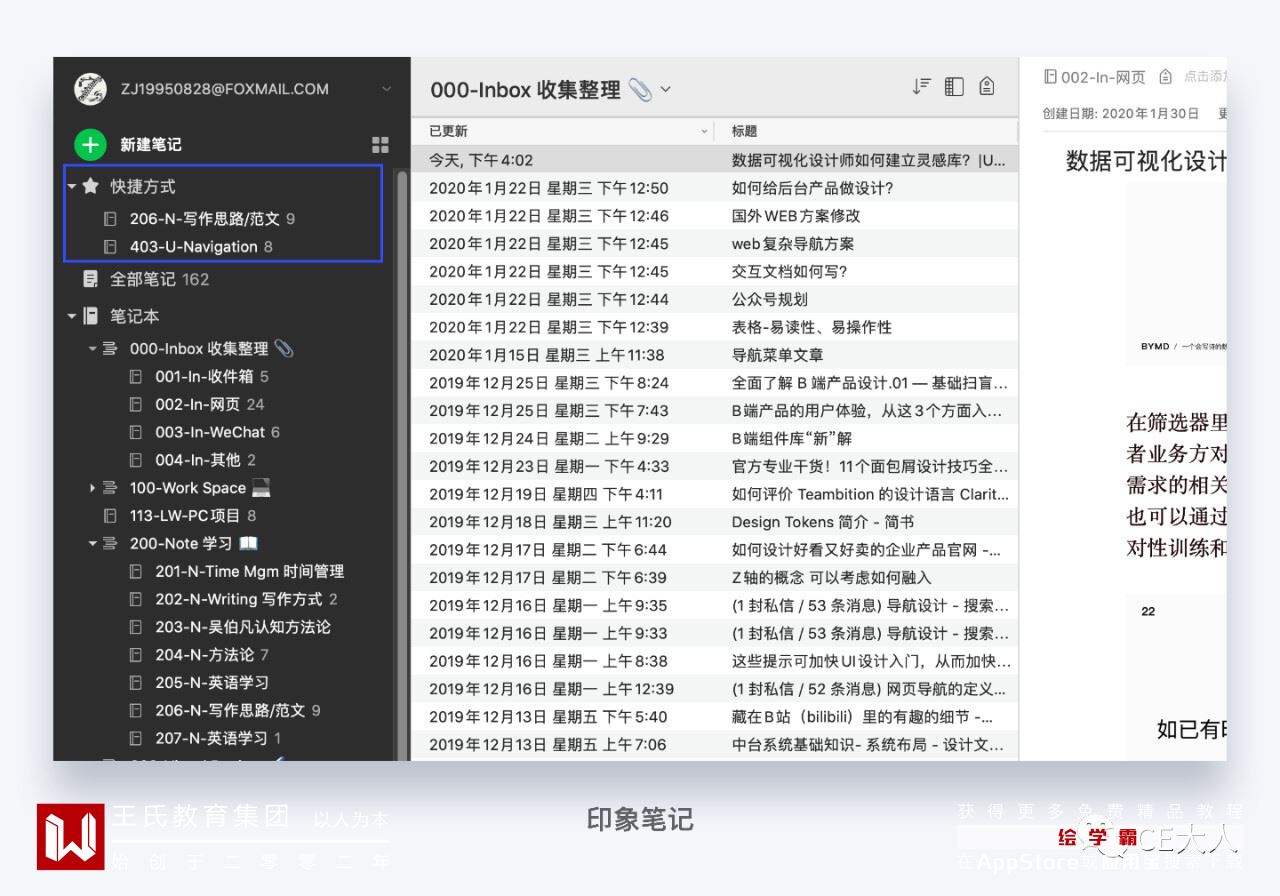
Task: Click the note icon beside 全部笔记
Action: click(x=91, y=279)
